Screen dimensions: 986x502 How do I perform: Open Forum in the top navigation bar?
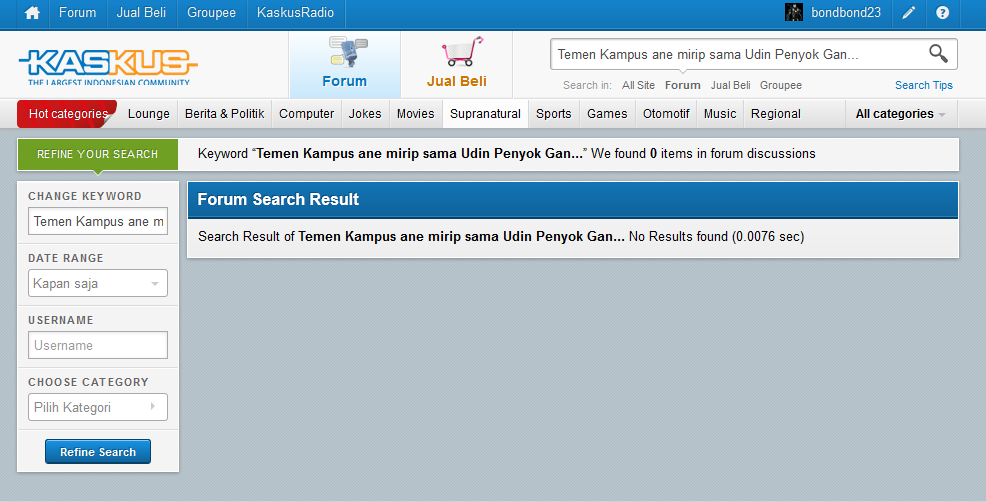(x=77, y=13)
